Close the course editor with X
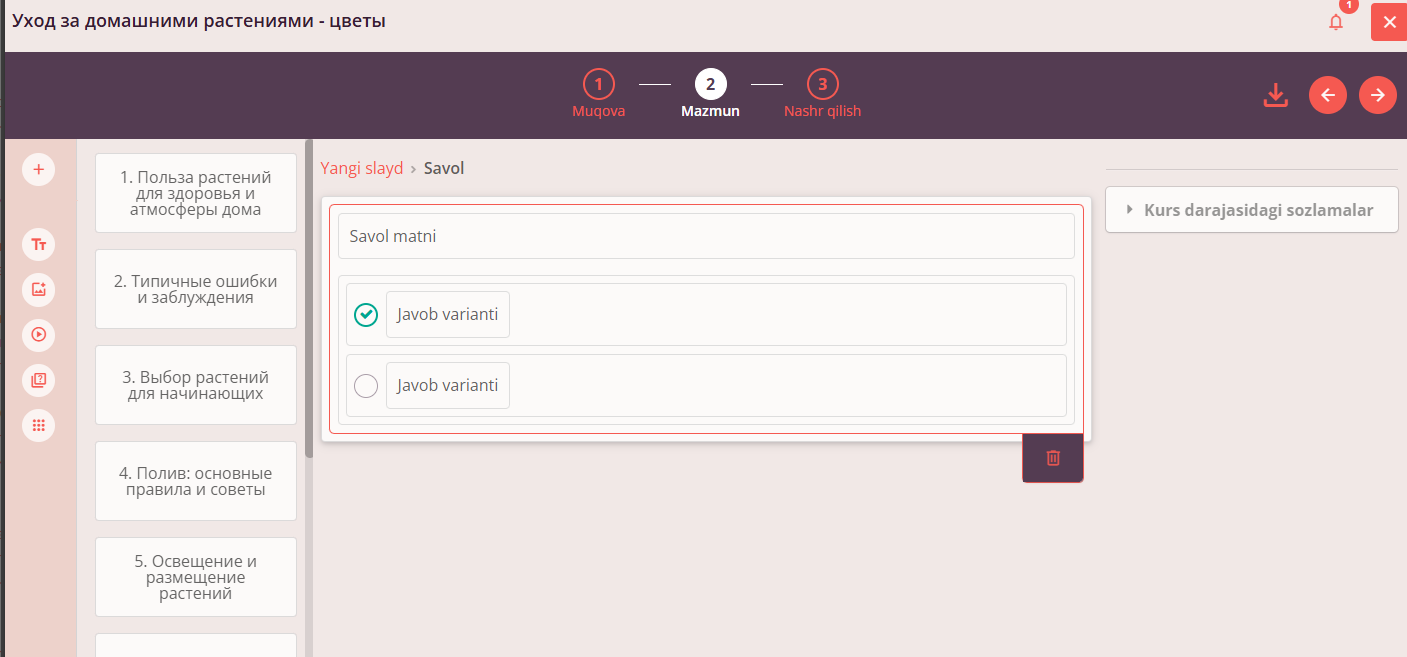This screenshot has width=1407, height=657. click(1389, 22)
